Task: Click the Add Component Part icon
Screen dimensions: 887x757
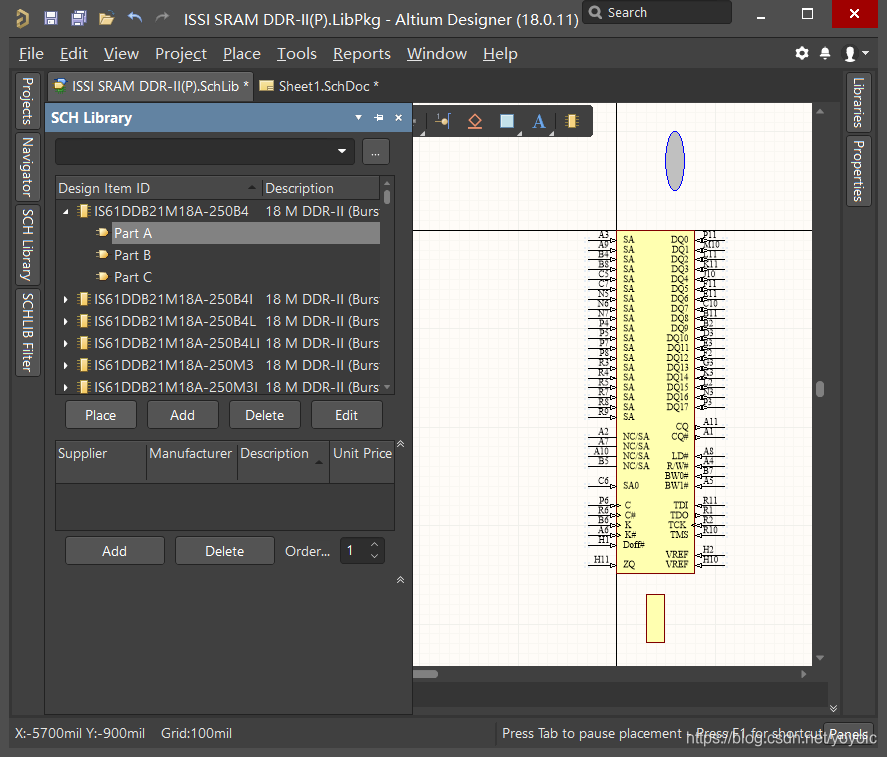Action: point(572,121)
